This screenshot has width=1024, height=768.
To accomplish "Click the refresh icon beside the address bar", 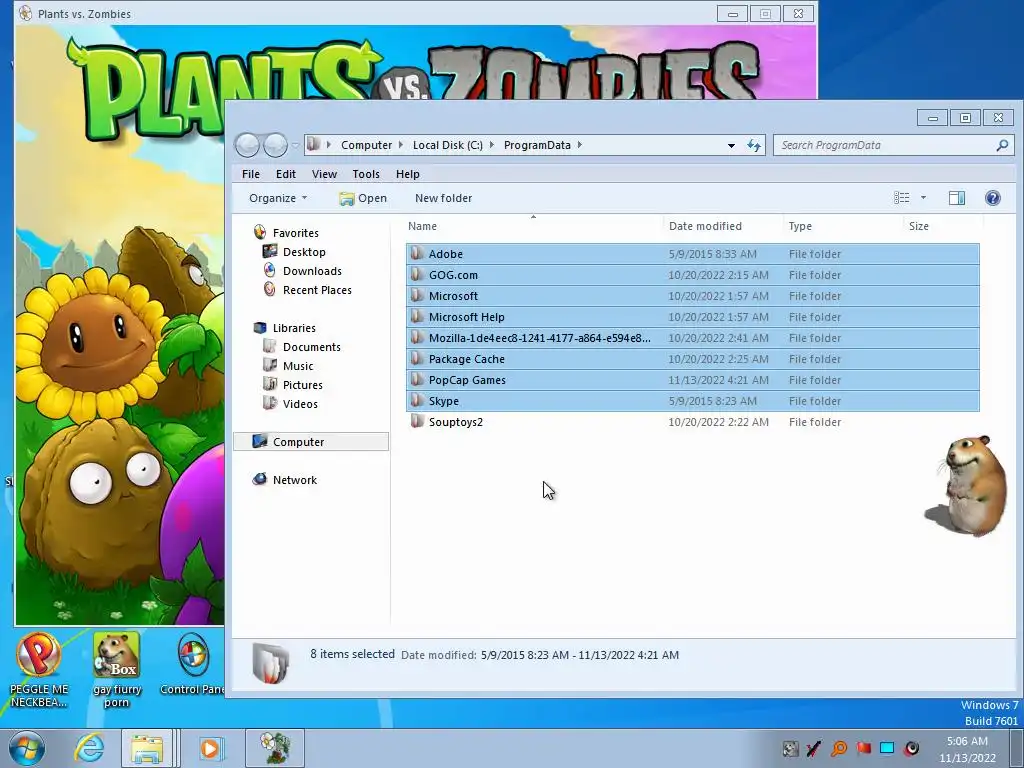I will pos(754,146).
